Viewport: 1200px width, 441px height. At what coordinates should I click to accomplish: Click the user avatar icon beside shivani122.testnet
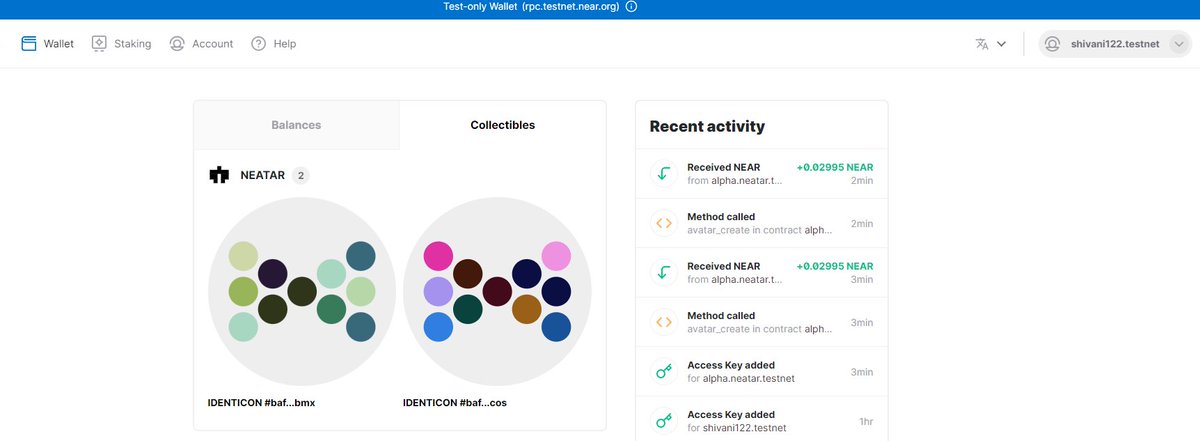point(1052,44)
